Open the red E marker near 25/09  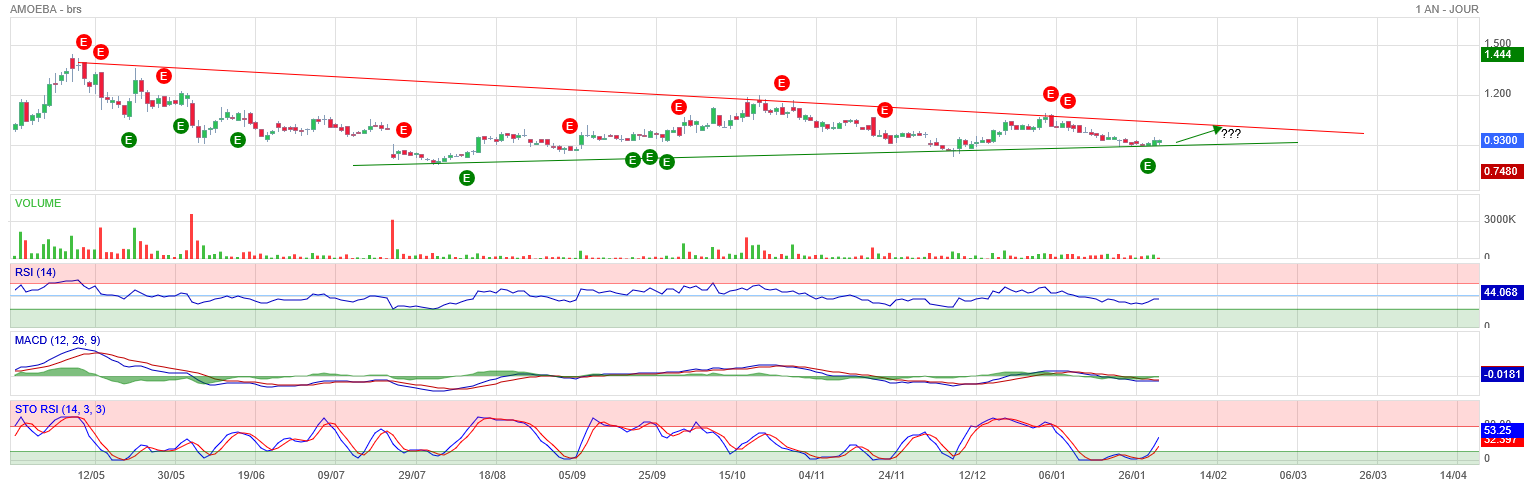[679, 107]
